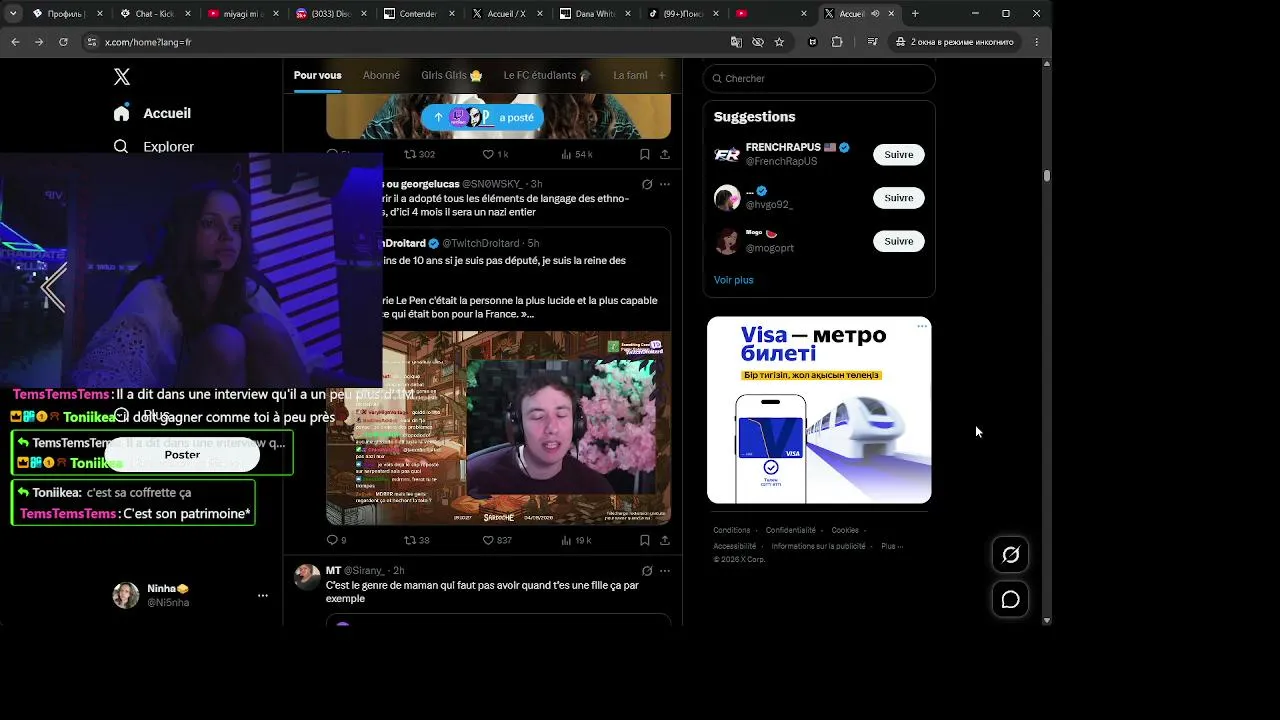Show new posts via 'a posté' pill
This screenshot has width=1280, height=720.
[482, 117]
